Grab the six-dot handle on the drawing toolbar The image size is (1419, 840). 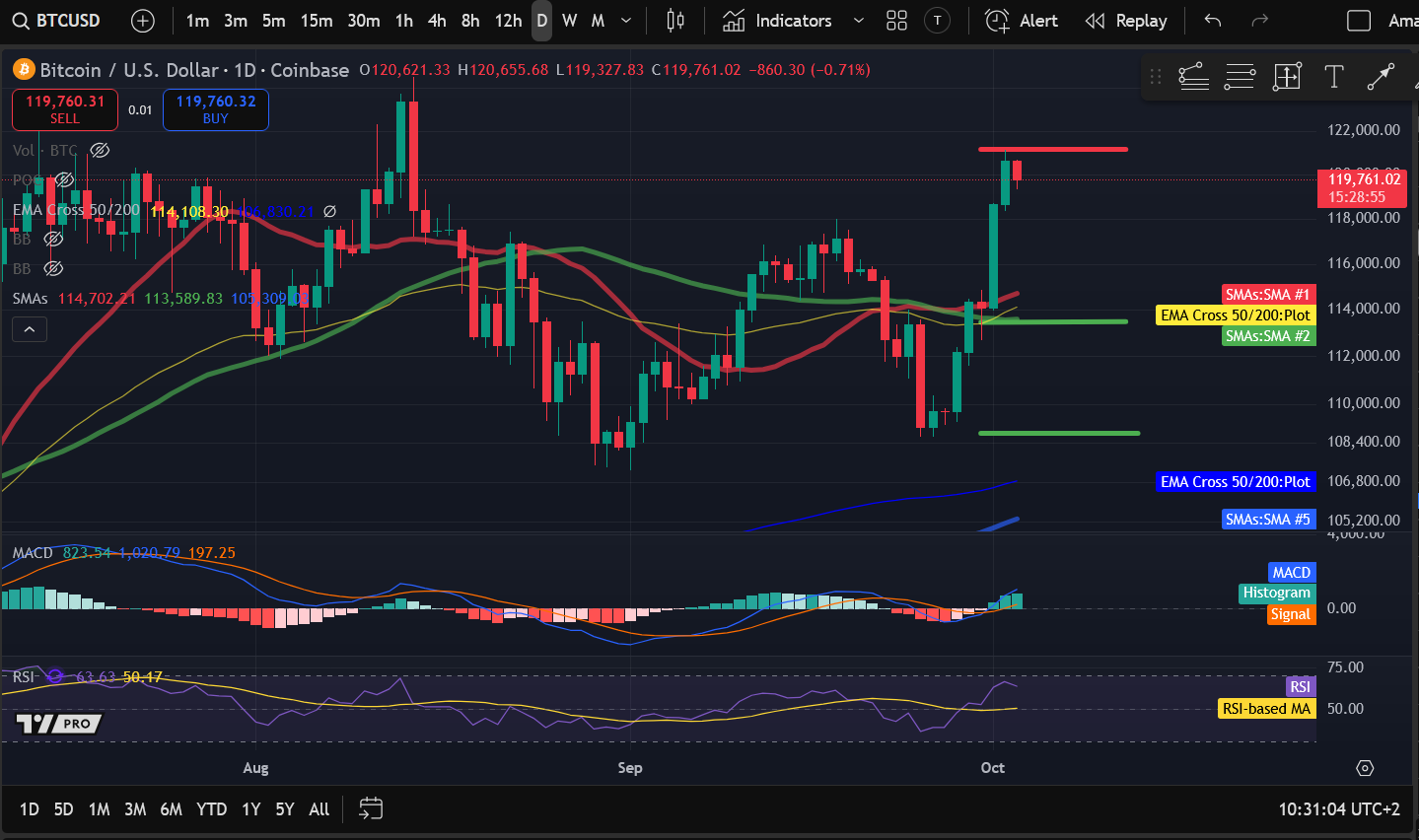pos(1156,77)
